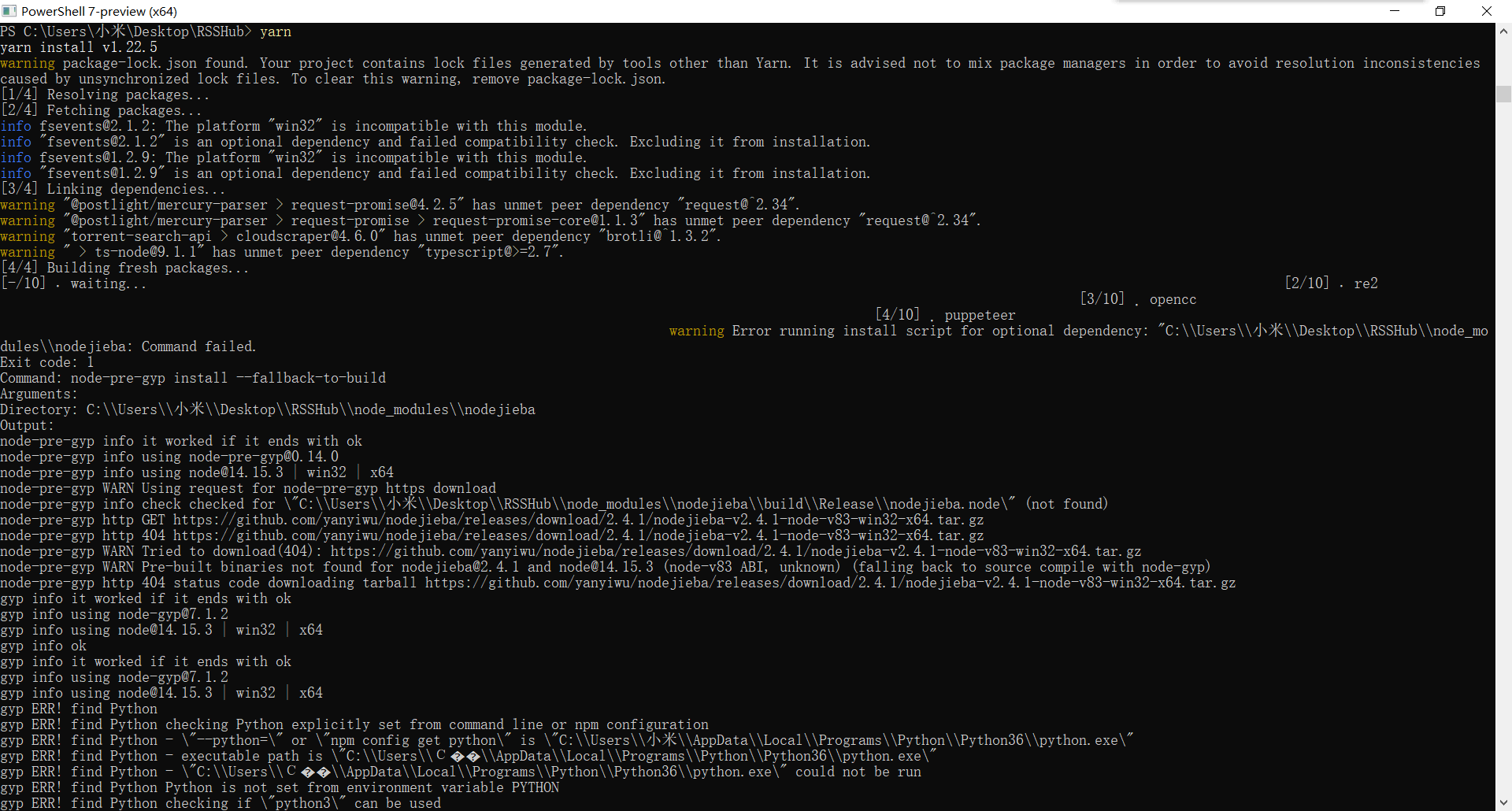The width and height of the screenshot is (1512, 811).
Task: Click the 'http 404 status code downloading tarball' line
Action: pyautogui.click(x=618, y=583)
